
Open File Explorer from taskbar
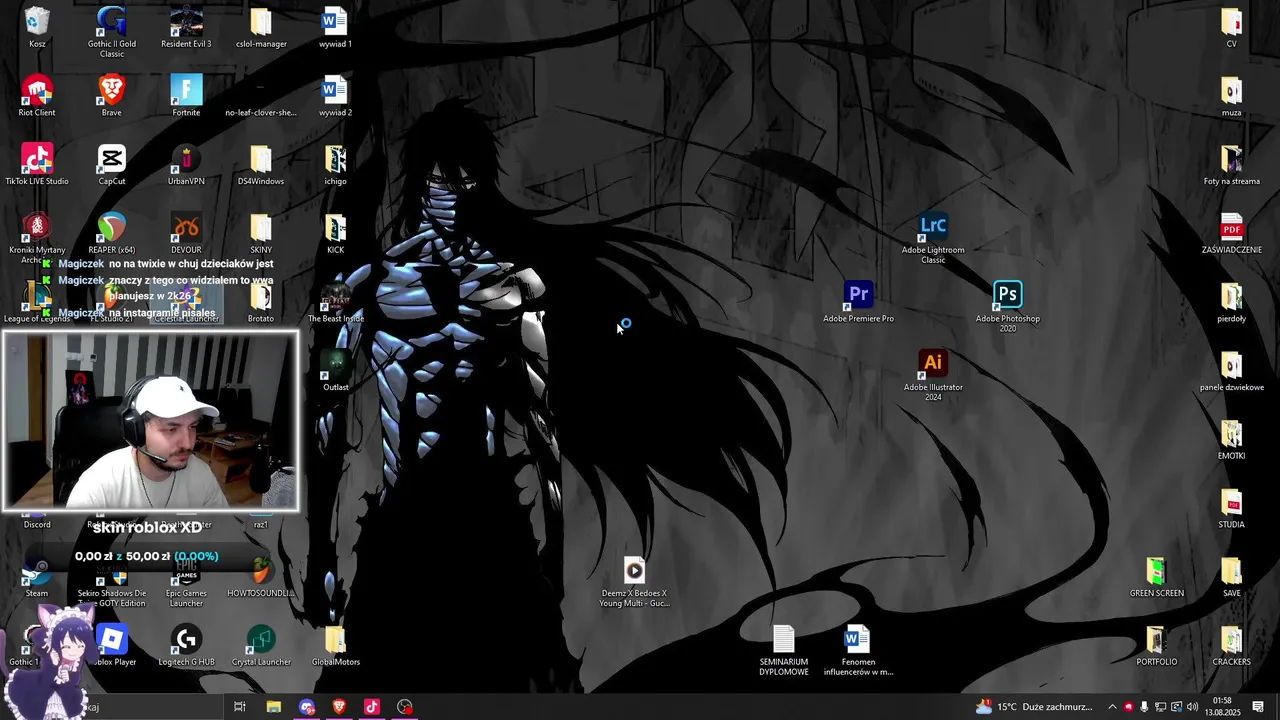point(273,707)
